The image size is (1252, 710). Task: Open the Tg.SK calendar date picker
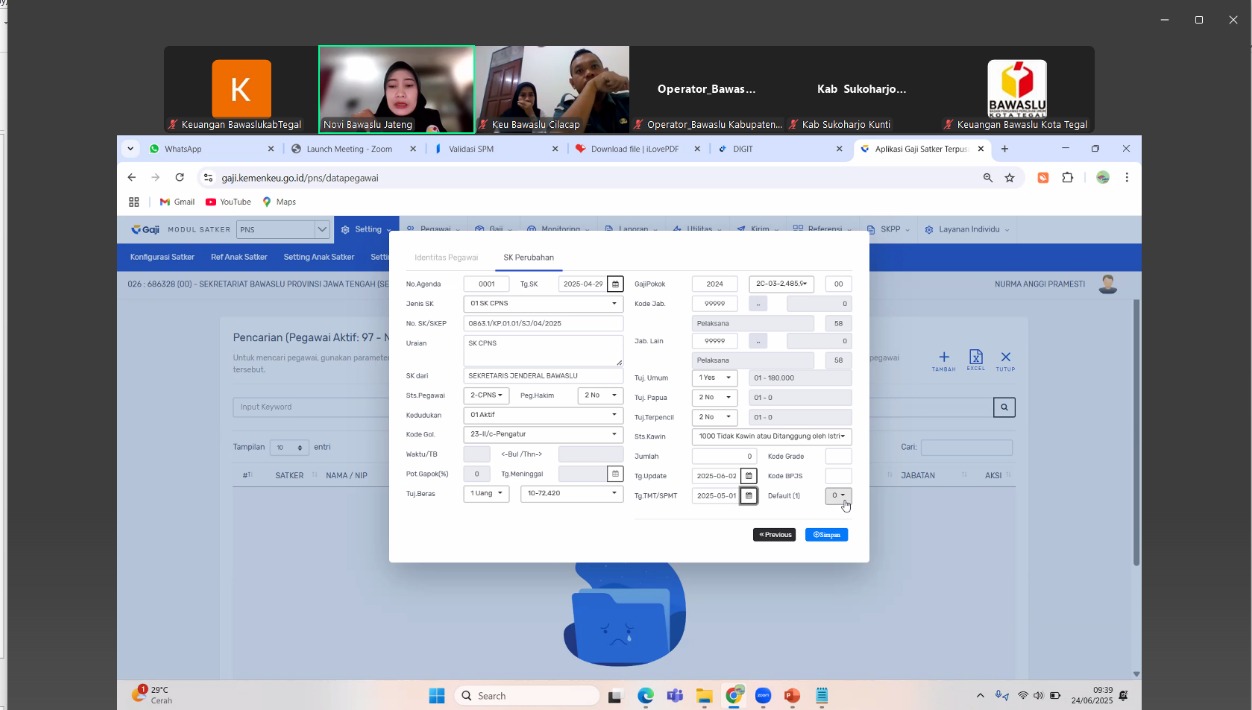[615, 284]
